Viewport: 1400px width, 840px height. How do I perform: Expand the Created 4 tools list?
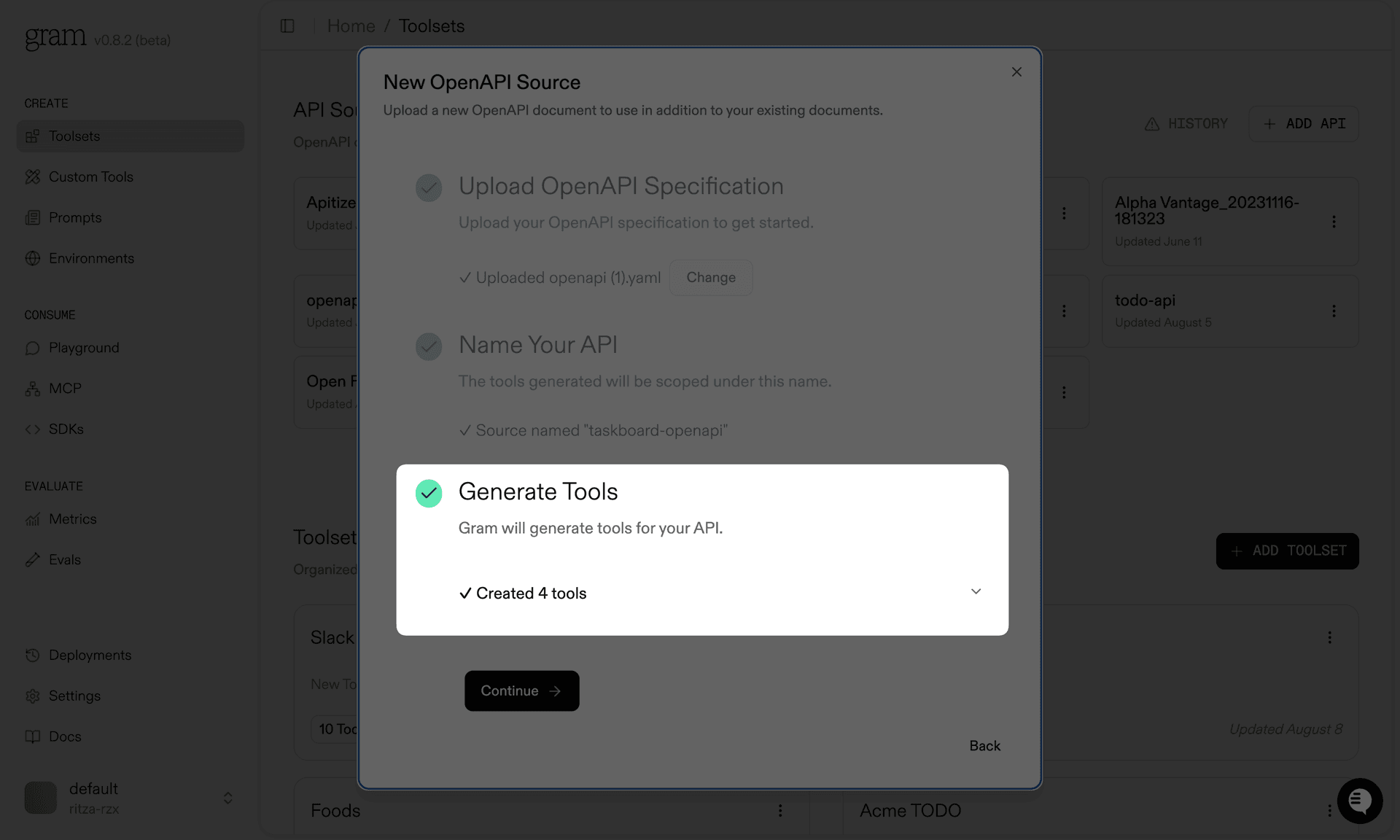(976, 591)
